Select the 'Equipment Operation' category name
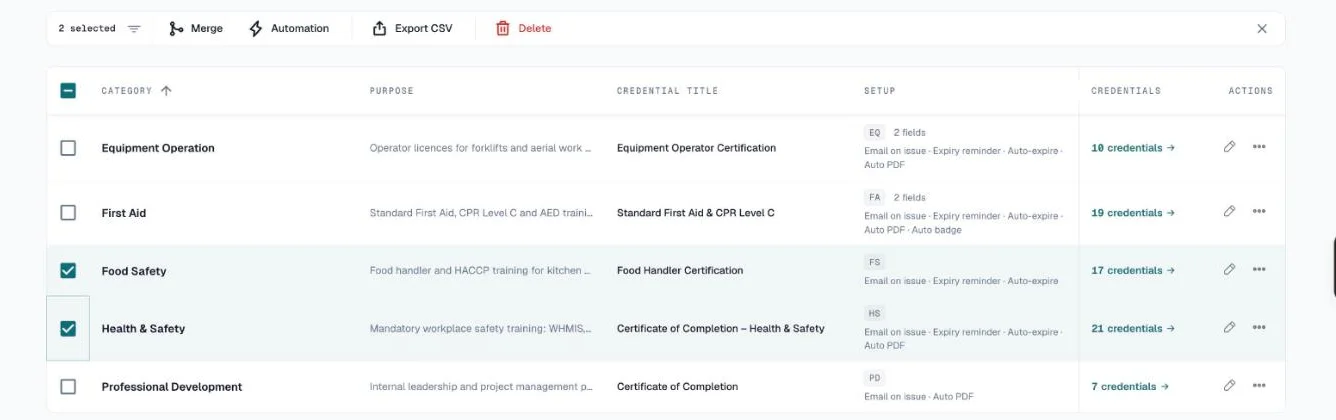The height and width of the screenshot is (420, 1336). point(158,148)
